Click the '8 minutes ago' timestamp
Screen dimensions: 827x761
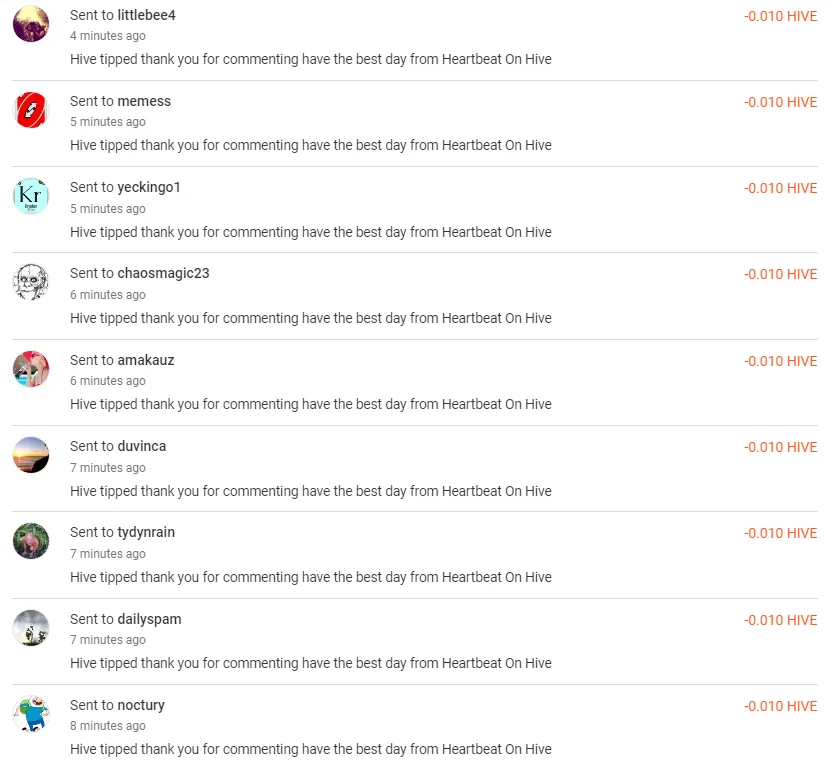pos(108,726)
